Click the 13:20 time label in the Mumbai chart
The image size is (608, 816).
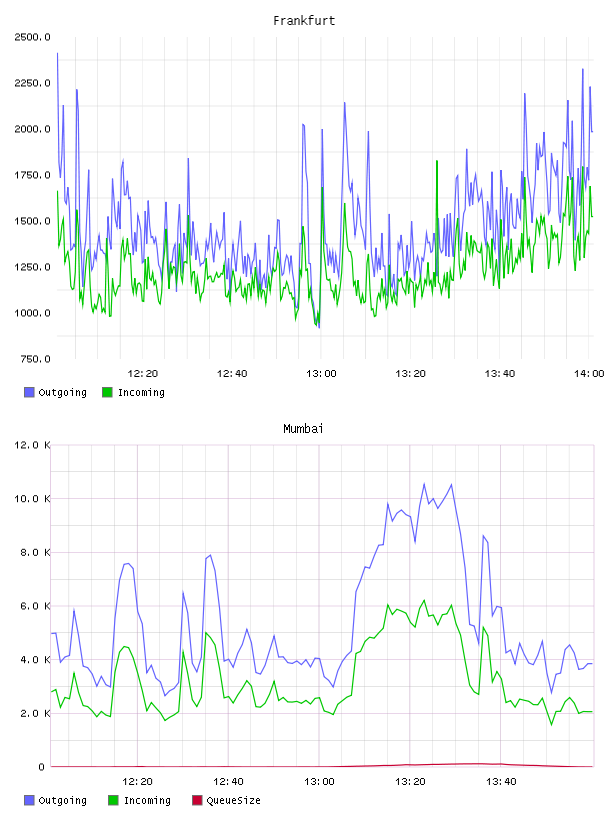tap(410, 782)
